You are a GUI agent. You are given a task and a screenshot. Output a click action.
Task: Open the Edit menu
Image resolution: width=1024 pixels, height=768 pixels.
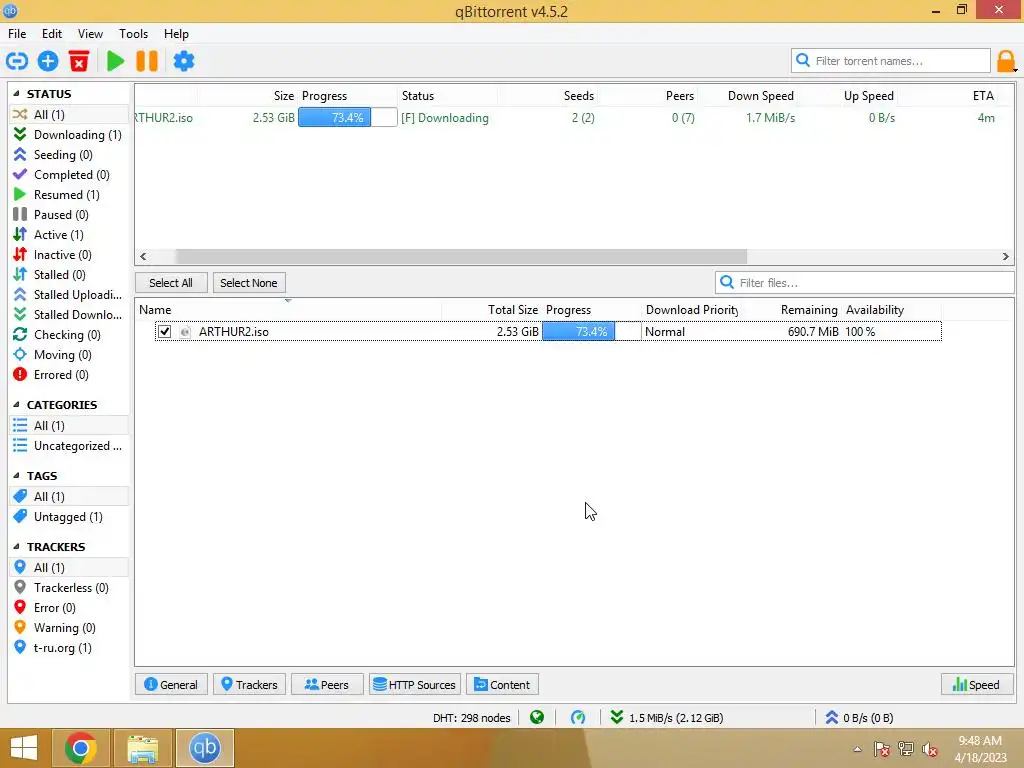[x=52, y=34]
